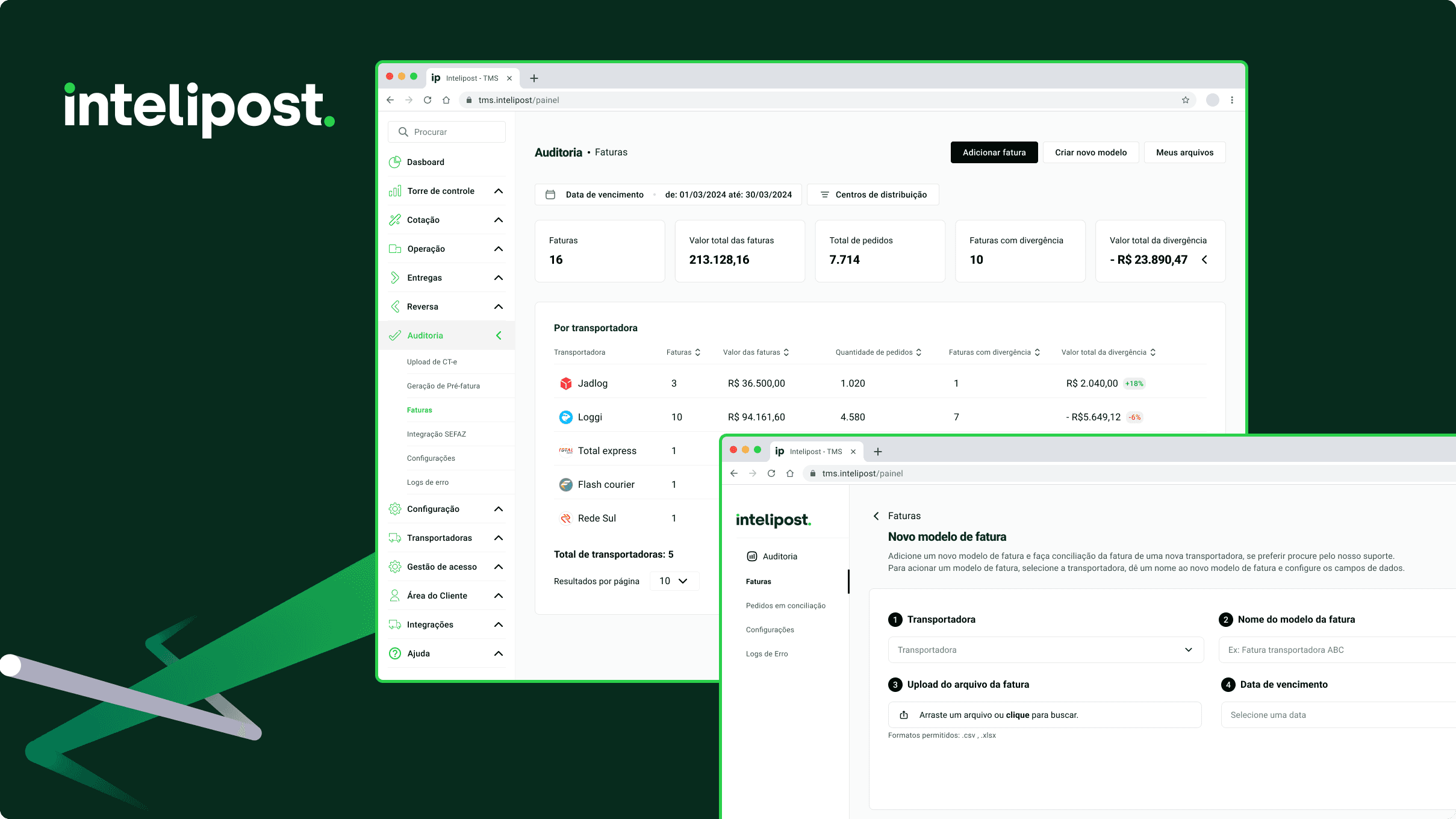Open the Data de vencimento date filter

tap(668, 195)
